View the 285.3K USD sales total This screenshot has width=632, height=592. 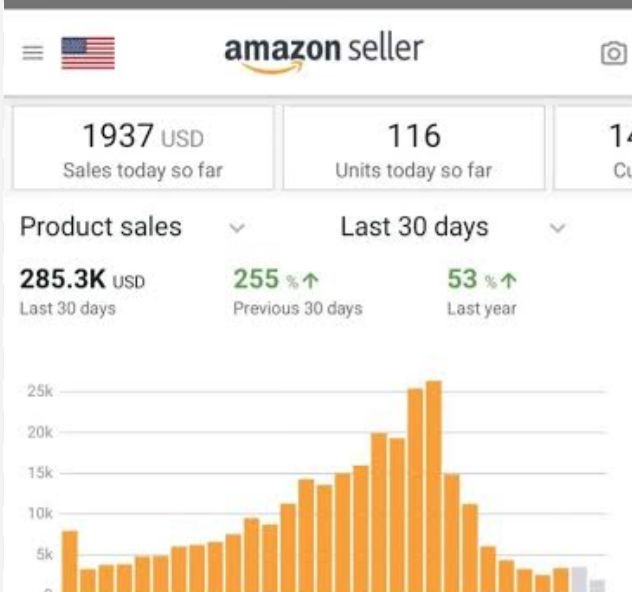coord(82,280)
